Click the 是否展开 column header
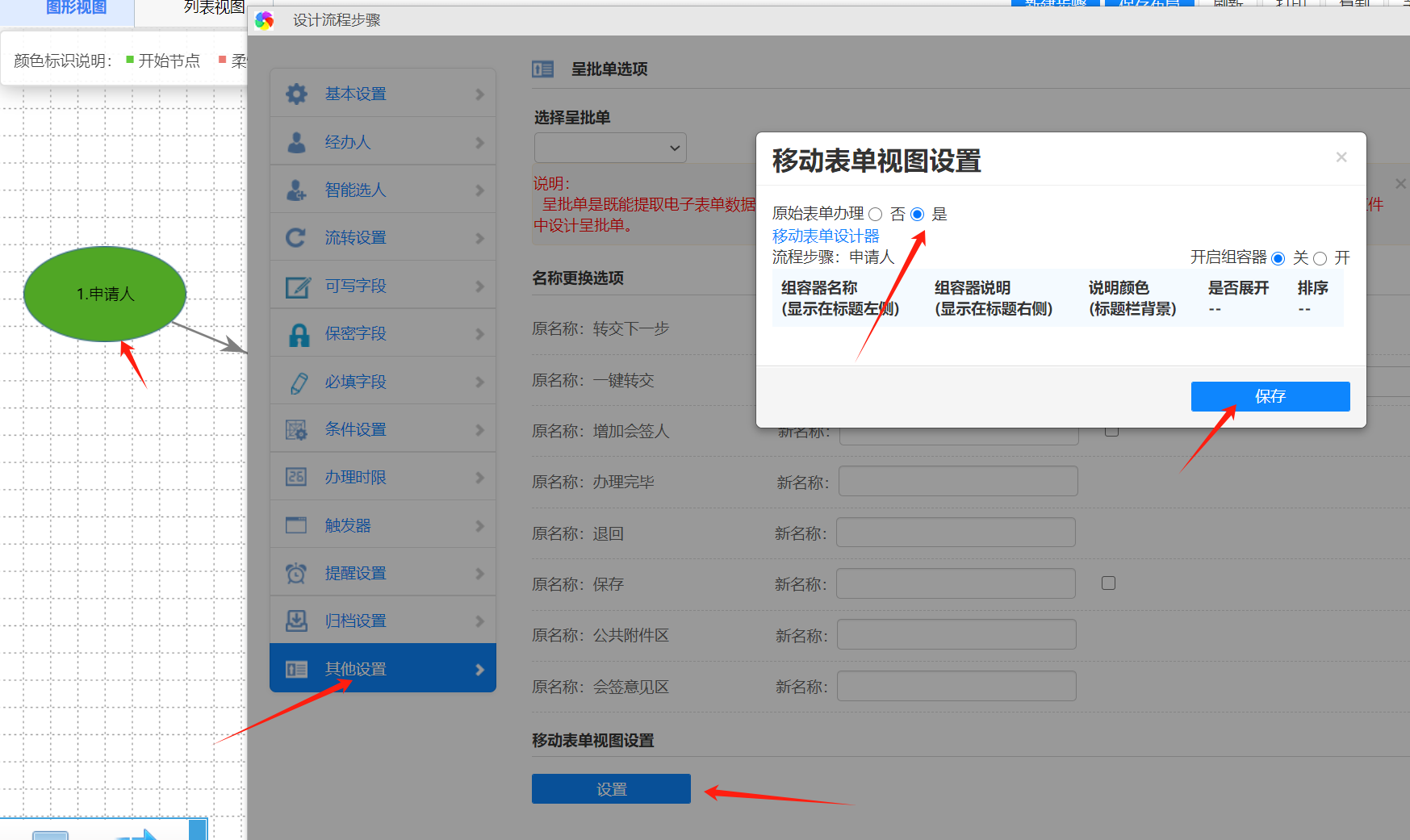Viewport: 1410px width, 840px height. 1238,288
